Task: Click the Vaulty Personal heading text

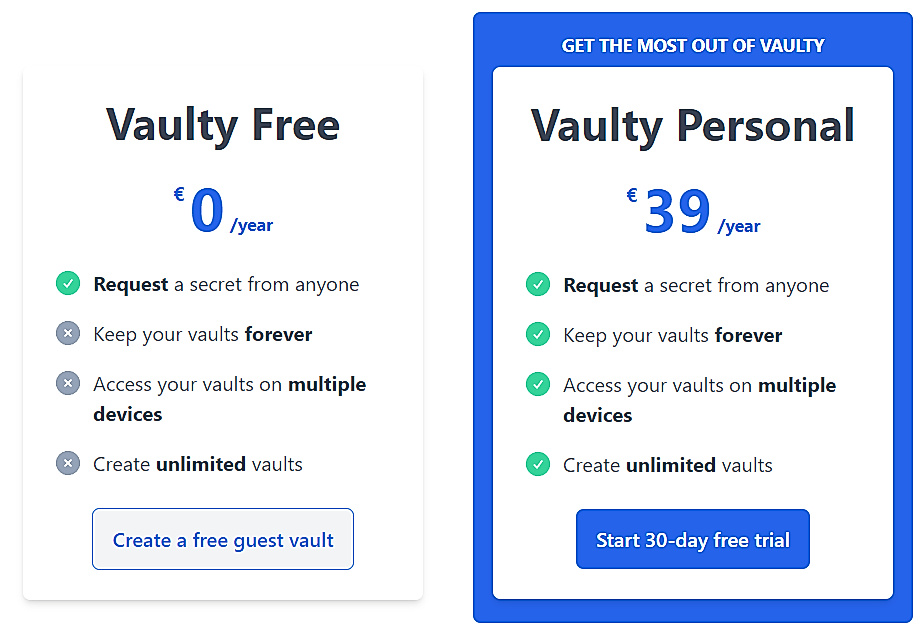Action: (x=692, y=125)
